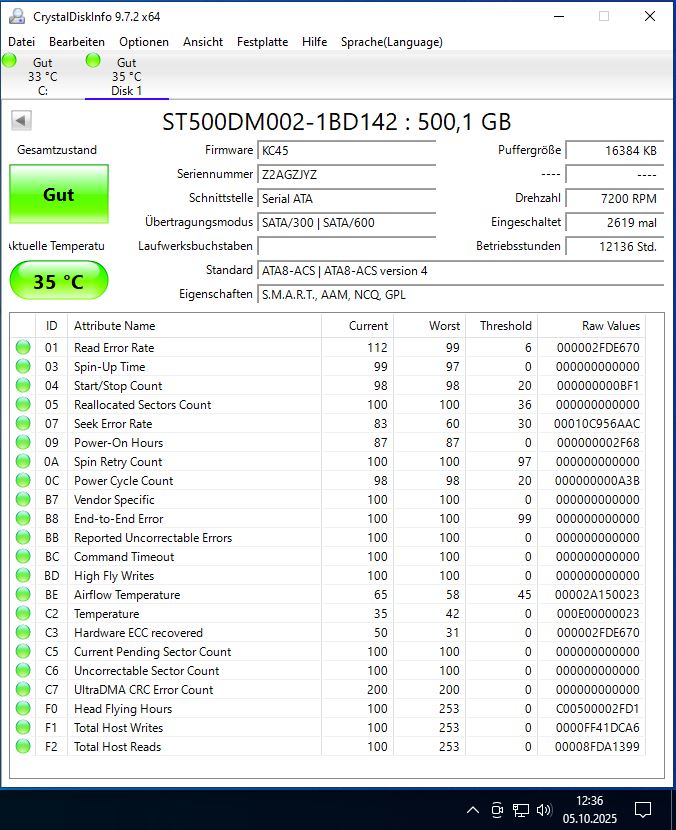Click the disk title ST500DM002-1BD142 : 500,1 GB

pos(337,122)
